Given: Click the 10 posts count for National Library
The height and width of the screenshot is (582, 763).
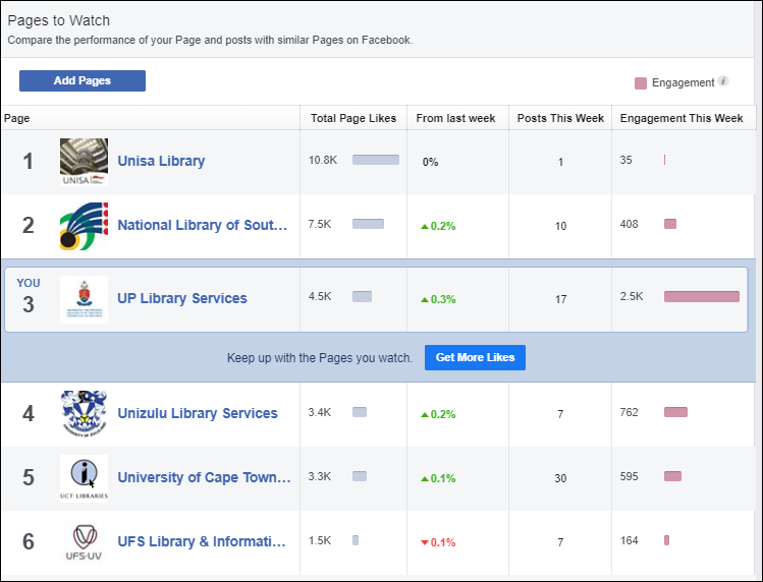Looking at the screenshot, I should tap(561, 226).
